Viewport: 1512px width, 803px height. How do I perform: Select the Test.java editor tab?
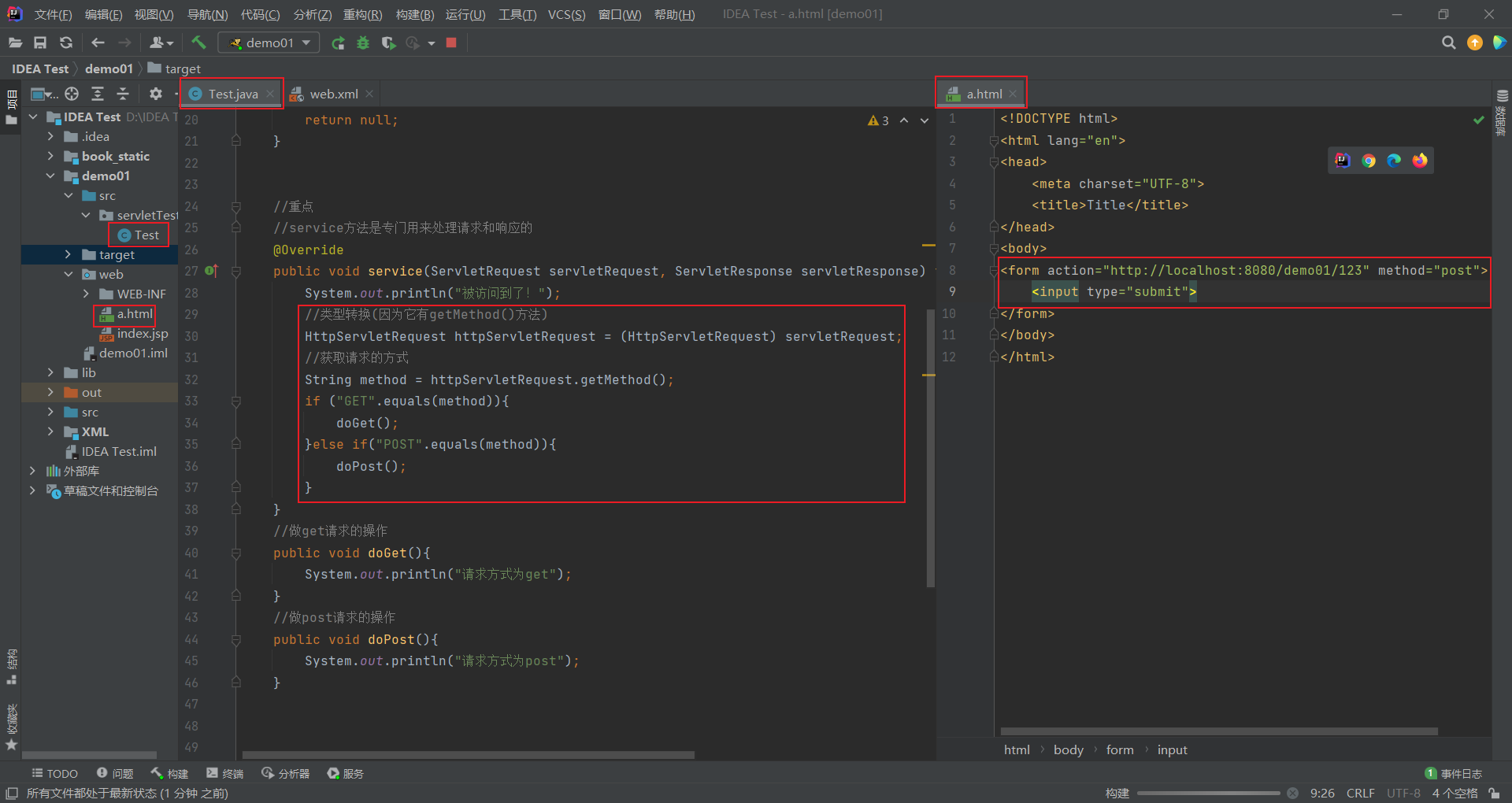tap(232, 94)
